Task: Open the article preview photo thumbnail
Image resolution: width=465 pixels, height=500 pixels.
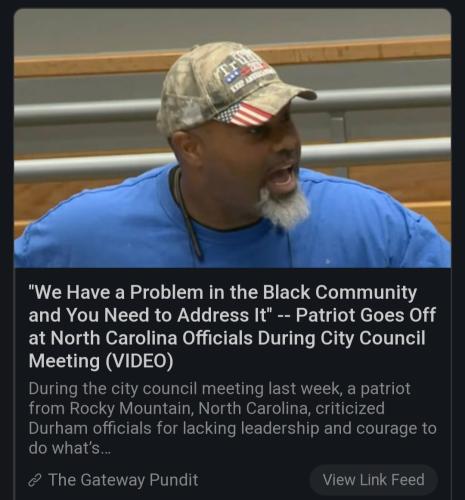Action: click(232, 138)
